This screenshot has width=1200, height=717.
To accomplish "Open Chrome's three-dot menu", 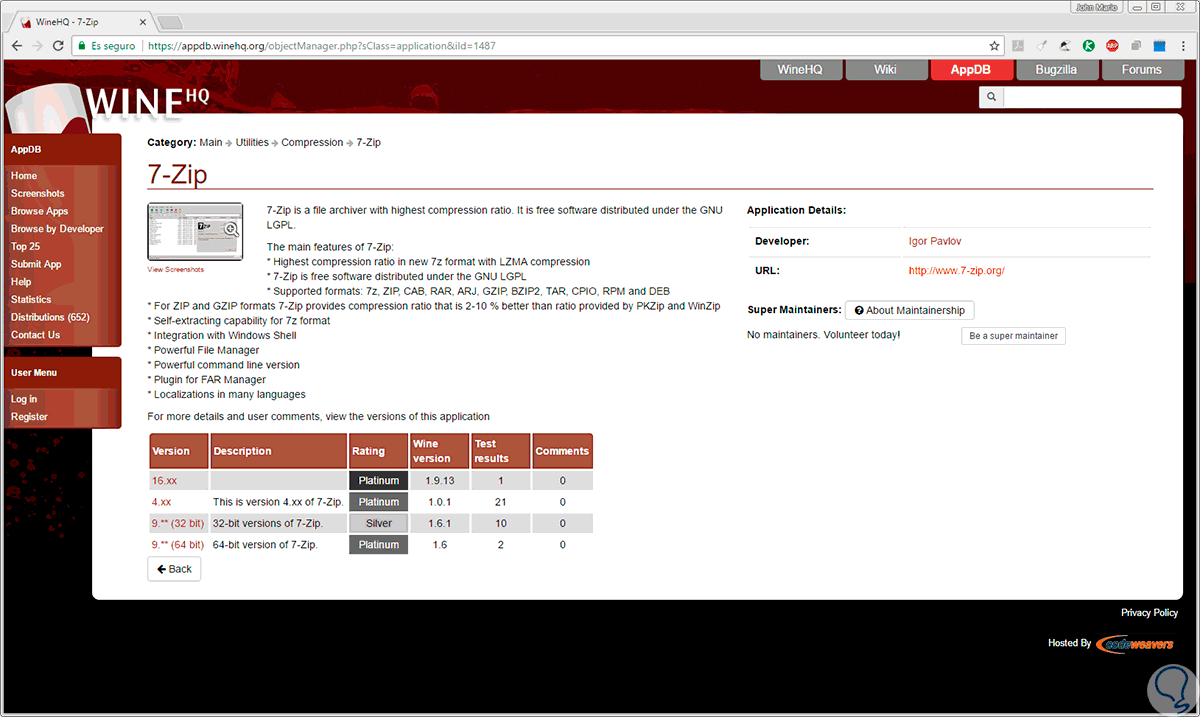I will (1184, 46).
